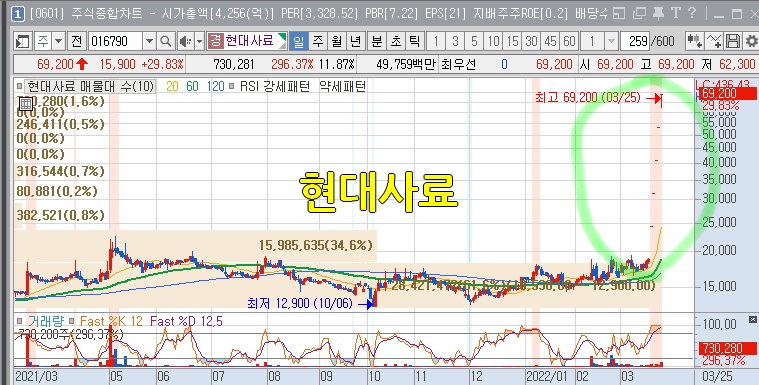Click the add indicator line icon
Screen dimensions: 759x385
tap(714, 42)
